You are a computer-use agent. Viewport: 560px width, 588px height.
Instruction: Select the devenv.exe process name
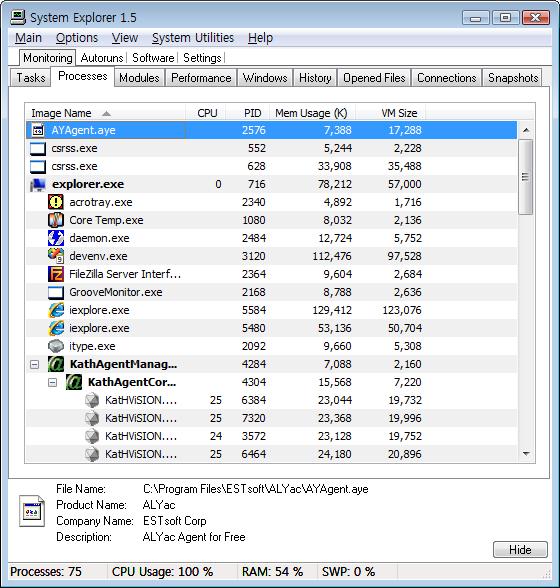(98, 256)
